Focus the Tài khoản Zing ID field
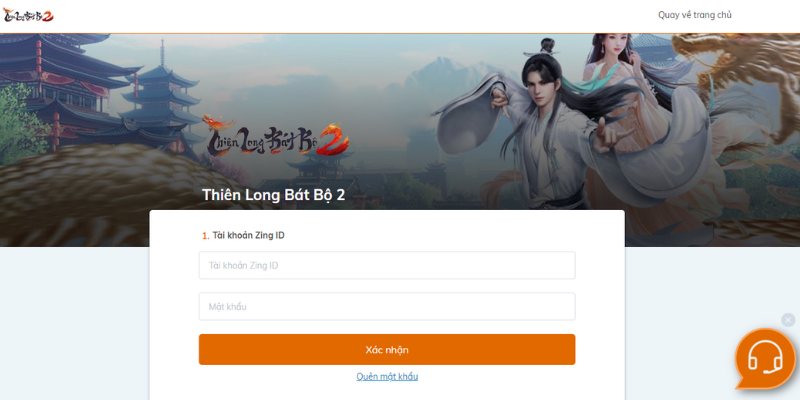 coord(387,265)
